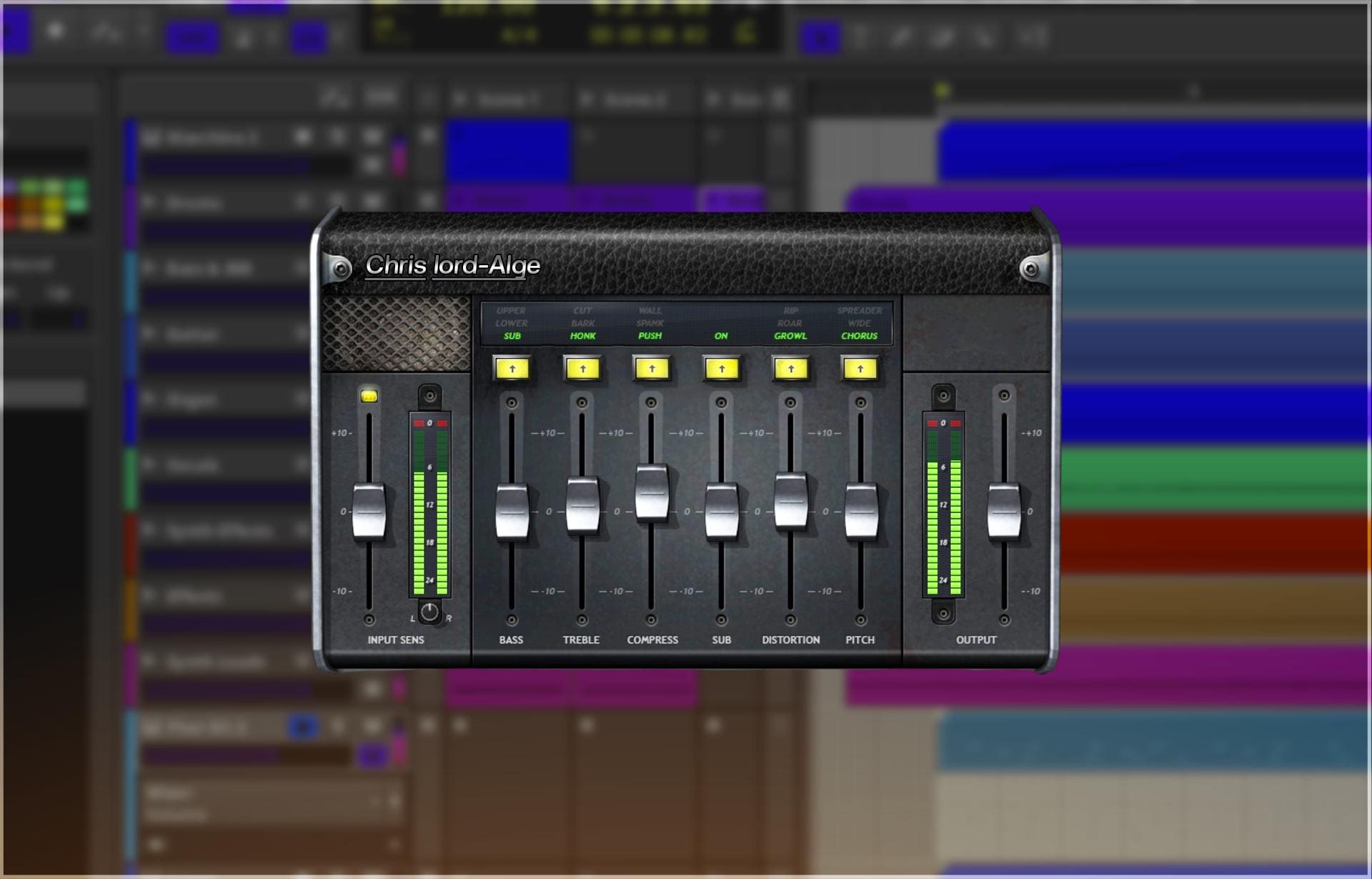Click the output level meter
The image size is (1372, 879).
point(943,505)
